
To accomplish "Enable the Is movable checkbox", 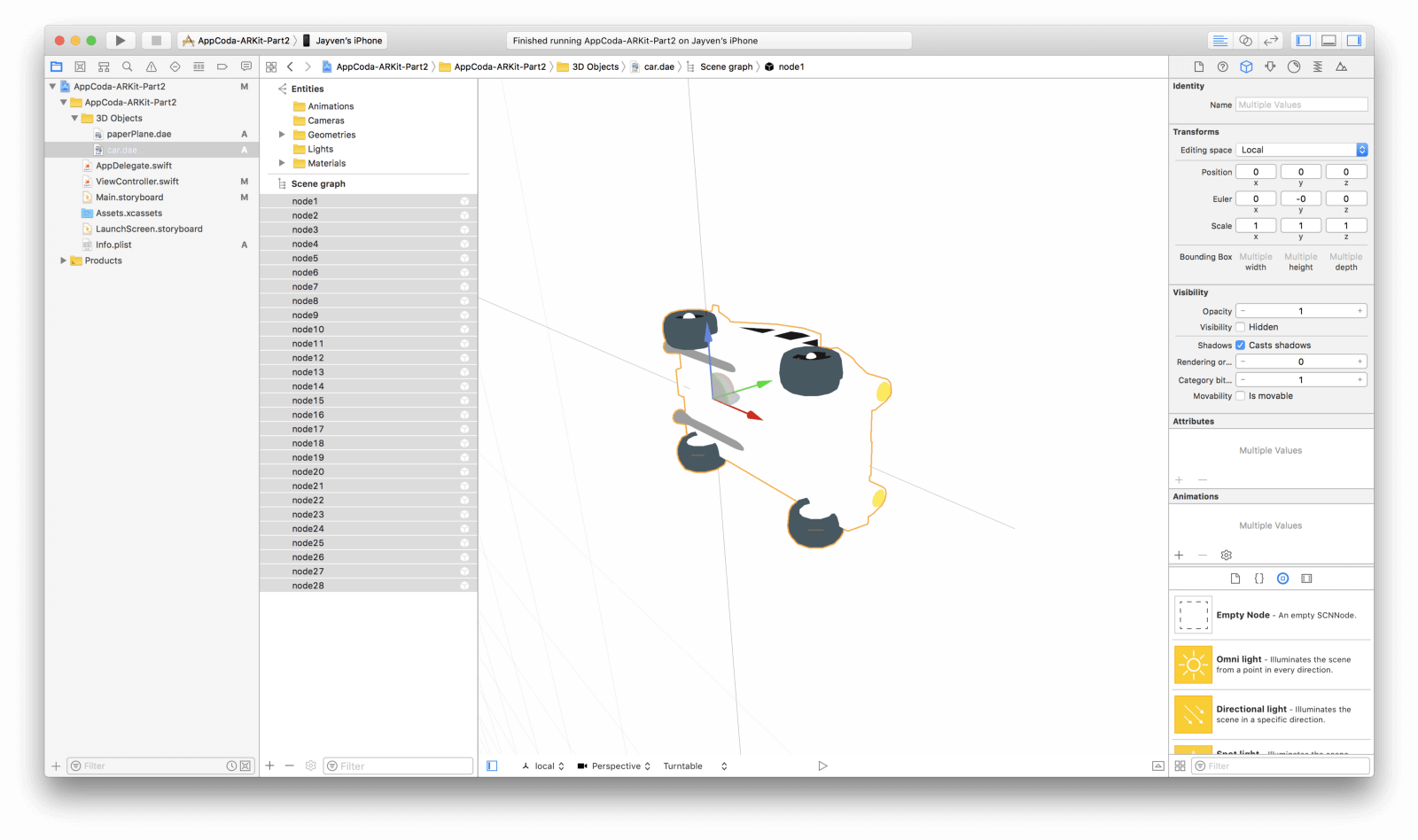I will point(1241,396).
